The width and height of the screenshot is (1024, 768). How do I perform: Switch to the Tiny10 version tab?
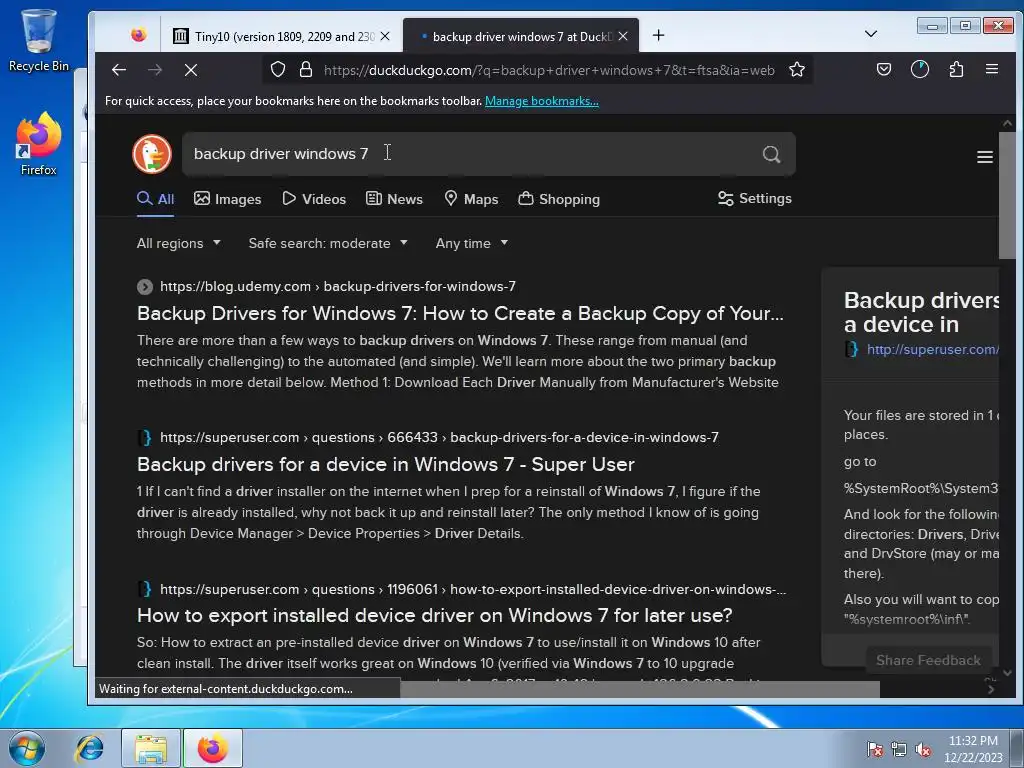click(x=281, y=36)
